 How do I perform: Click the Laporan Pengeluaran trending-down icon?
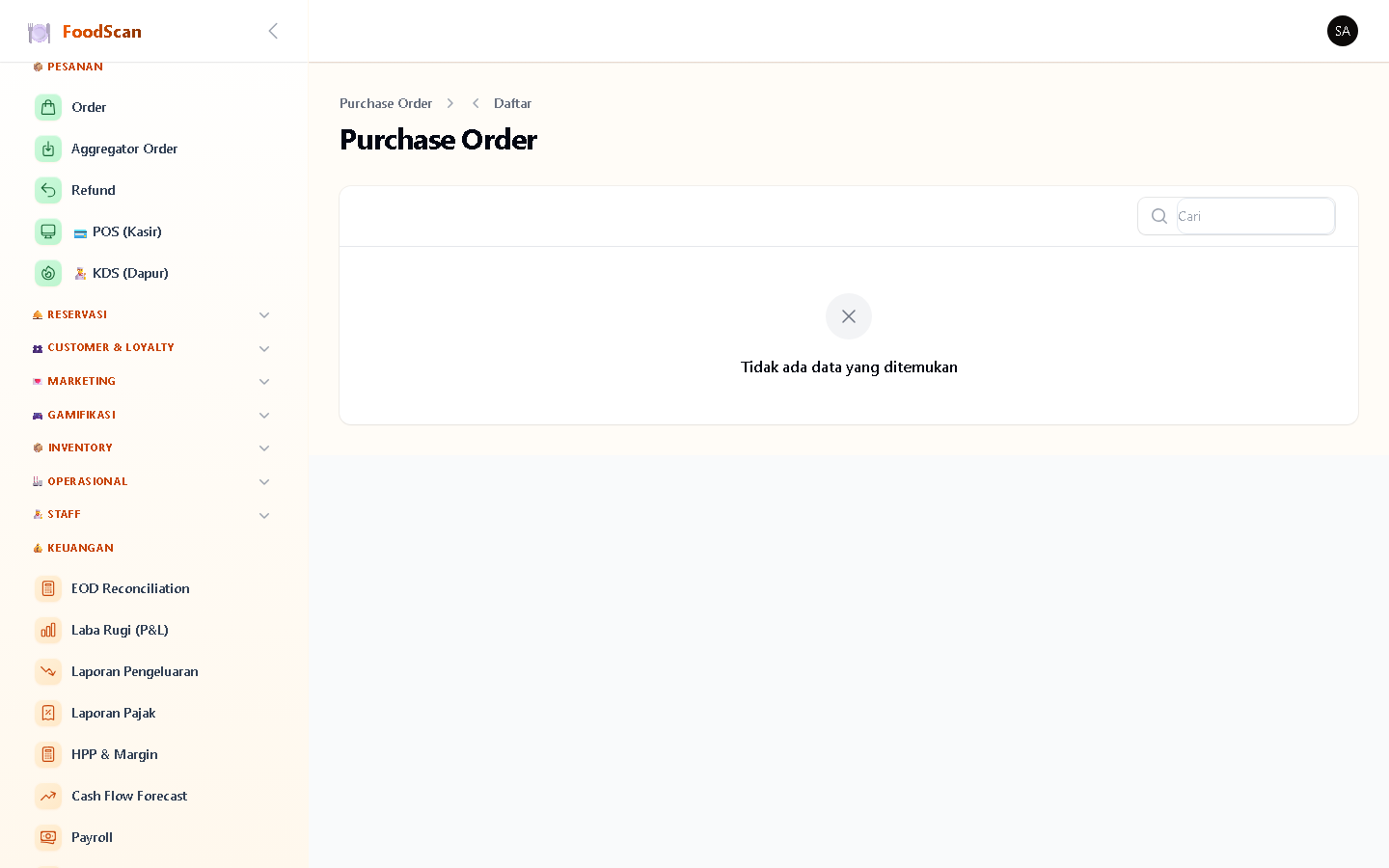tap(48, 671)
